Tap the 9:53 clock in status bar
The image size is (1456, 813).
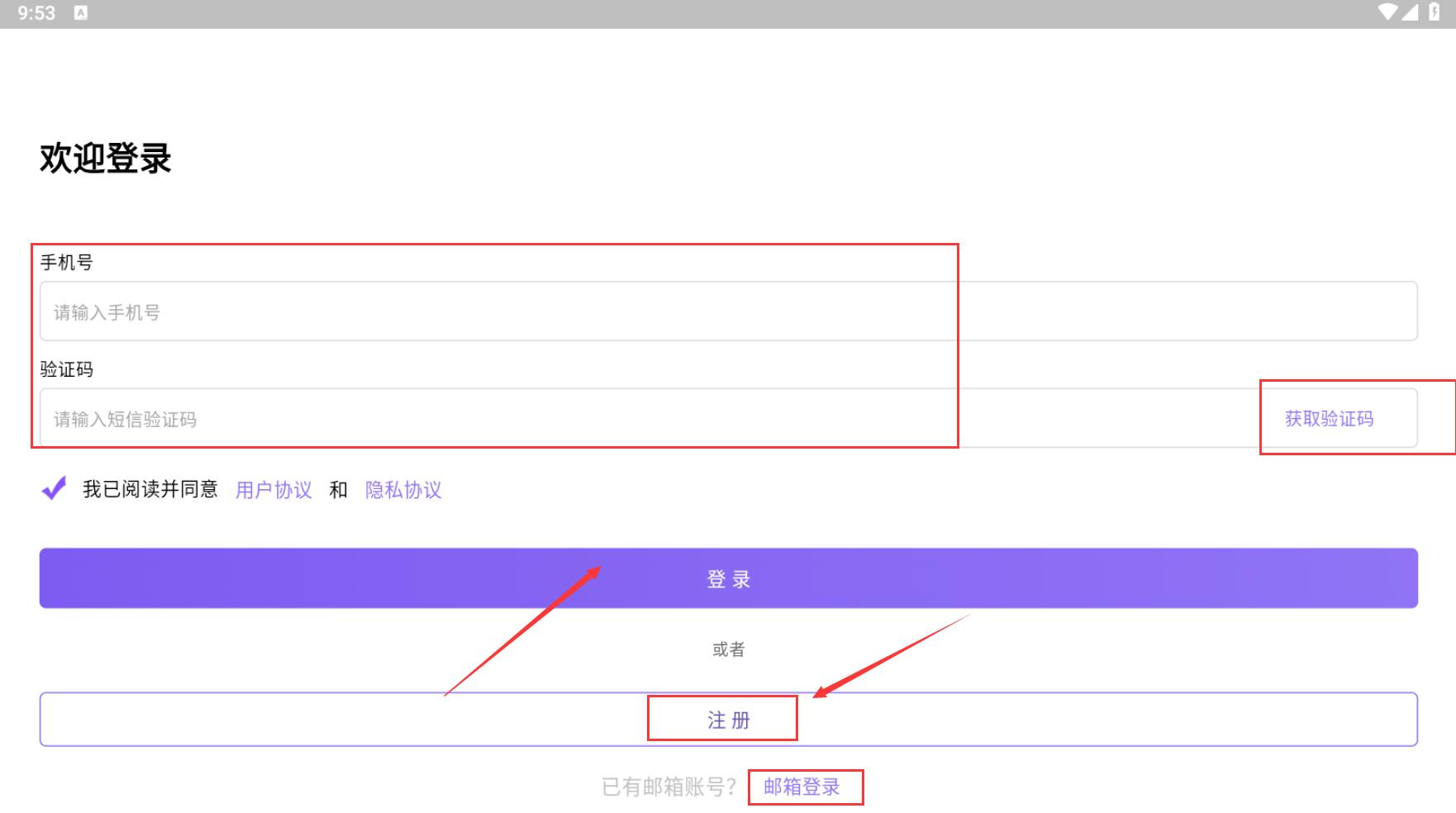click(x=36, y=13)
